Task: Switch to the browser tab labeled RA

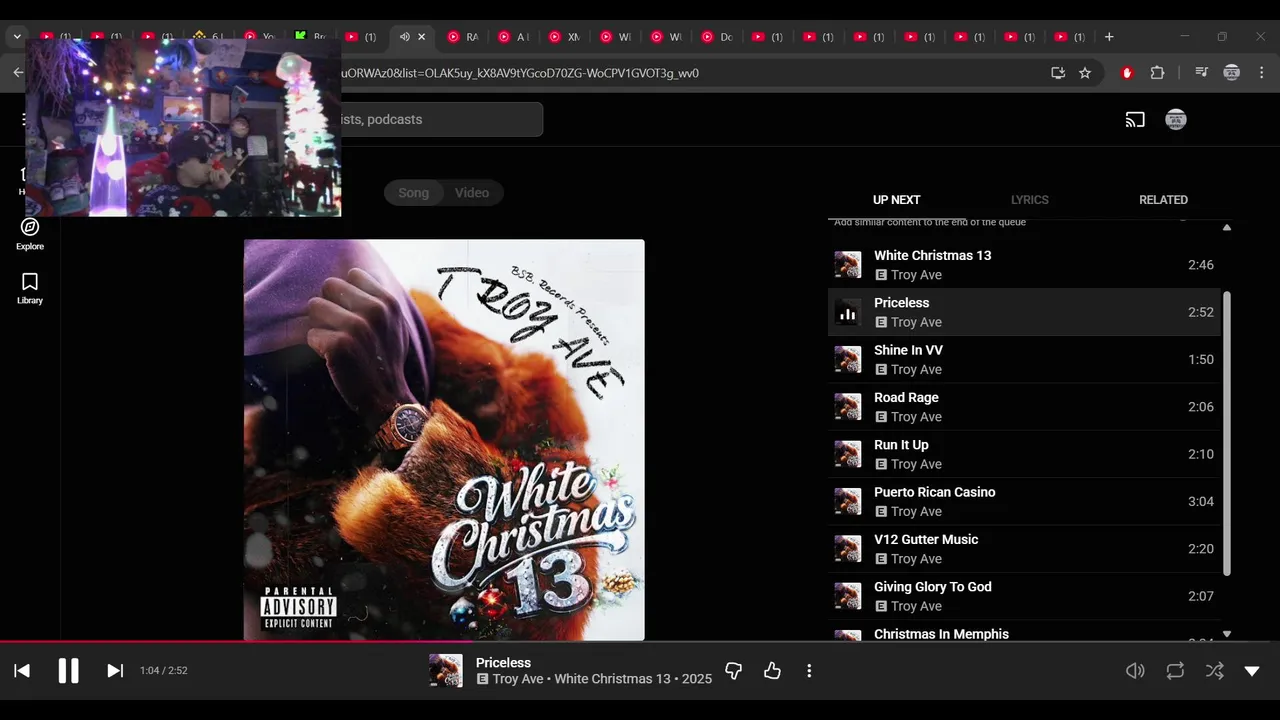Action: tap(462, 37)
